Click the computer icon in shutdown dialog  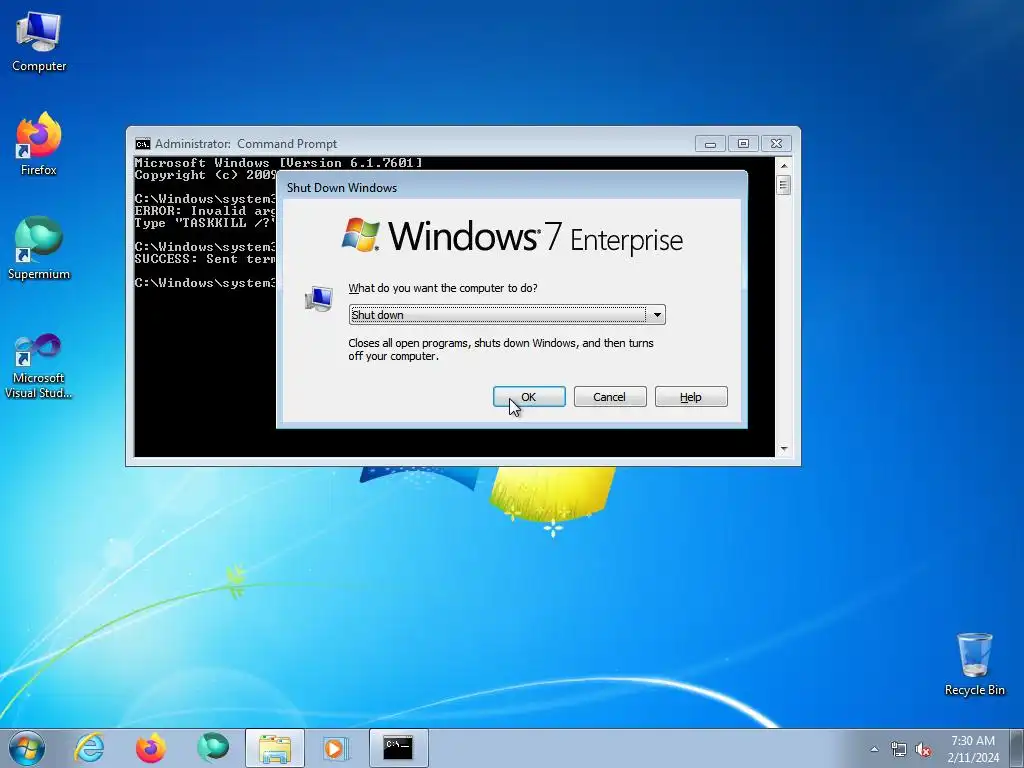319,298
